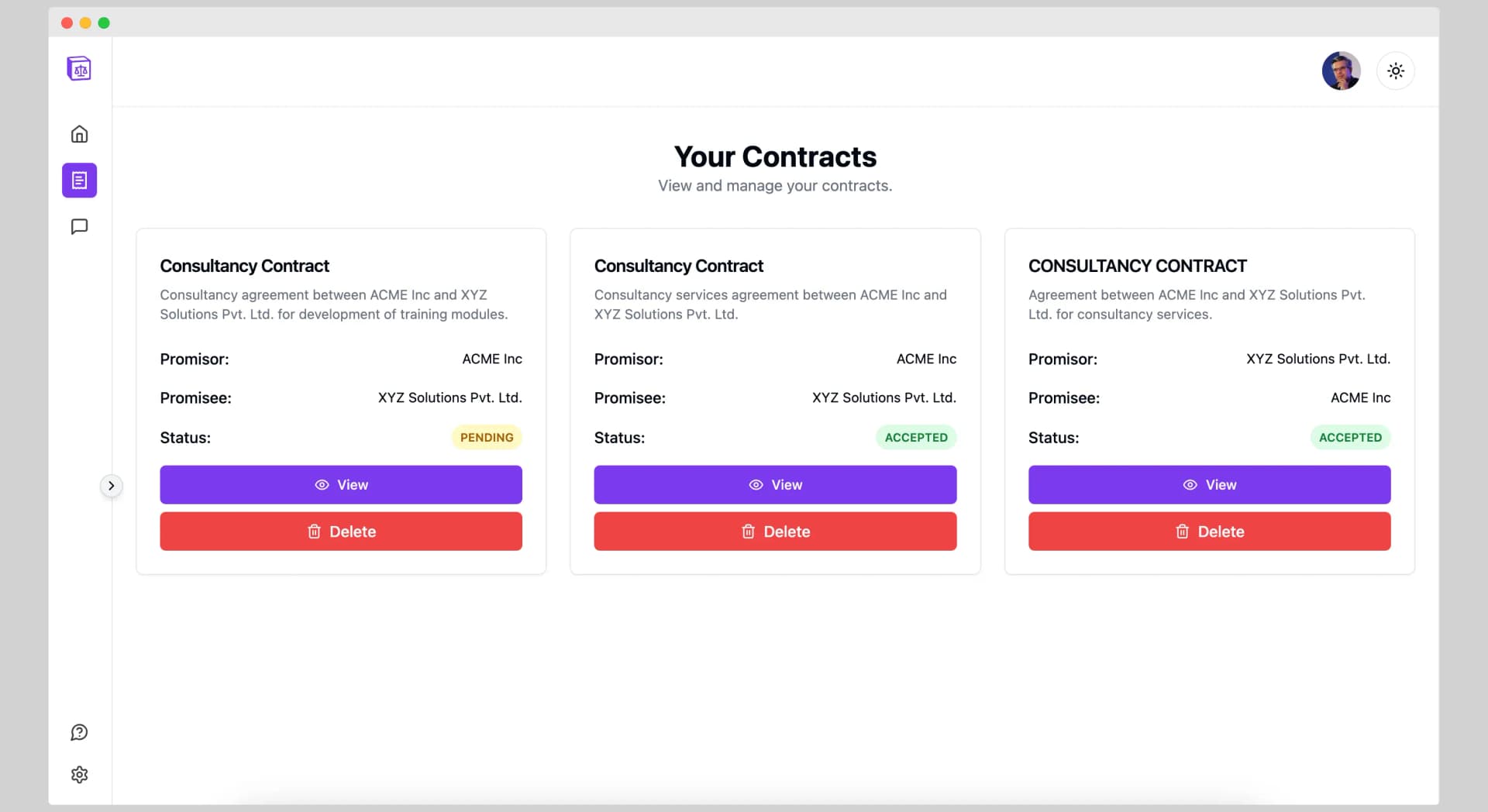View the uppercase CONSULTANCY CONTRACT
The height and width of the screenshot is (812, 1488).
click(1210, 485)
